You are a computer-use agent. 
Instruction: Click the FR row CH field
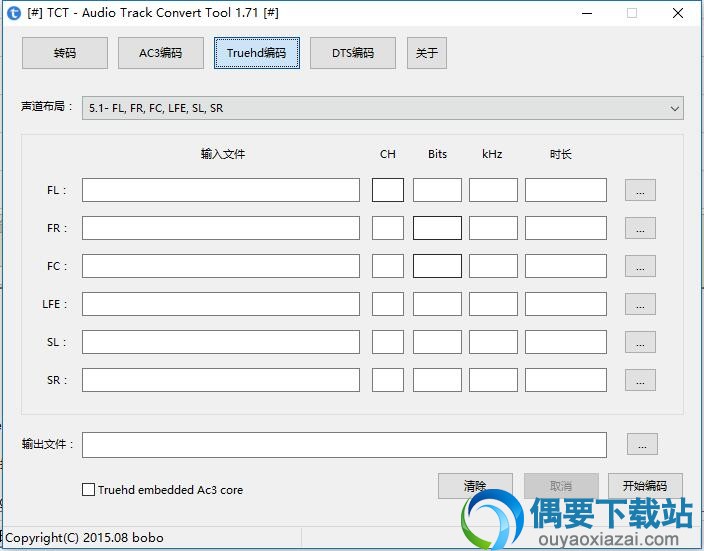(388, 228)
